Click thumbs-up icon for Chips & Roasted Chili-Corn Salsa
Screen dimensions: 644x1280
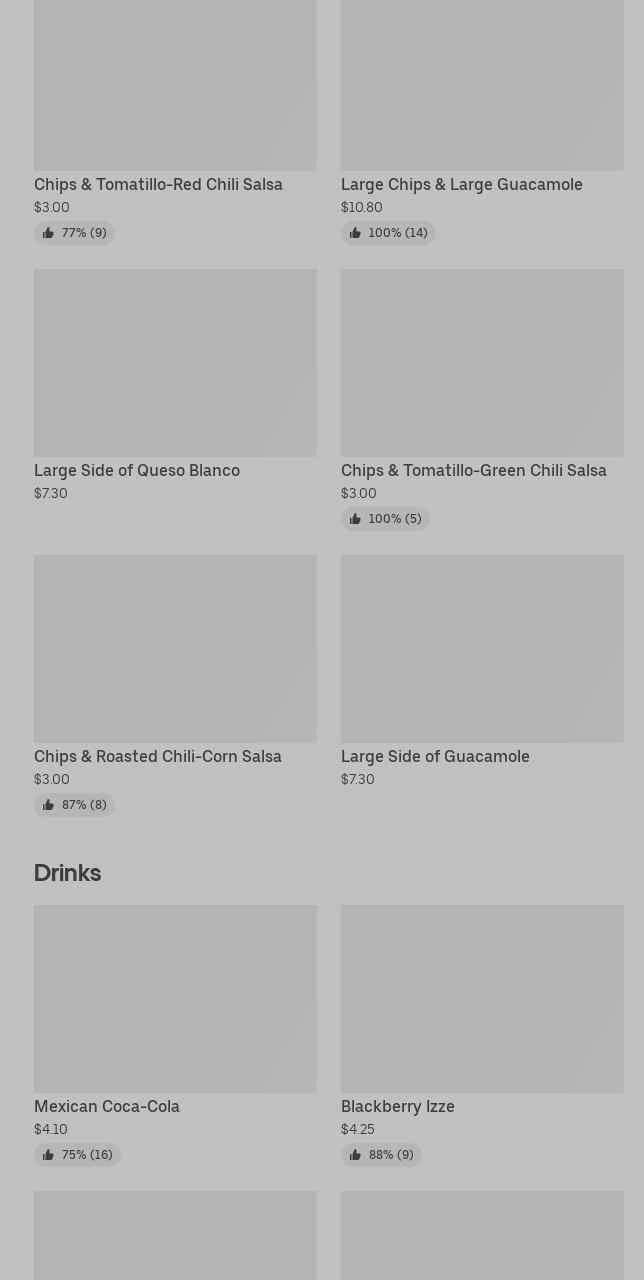(x=48, y=805)
